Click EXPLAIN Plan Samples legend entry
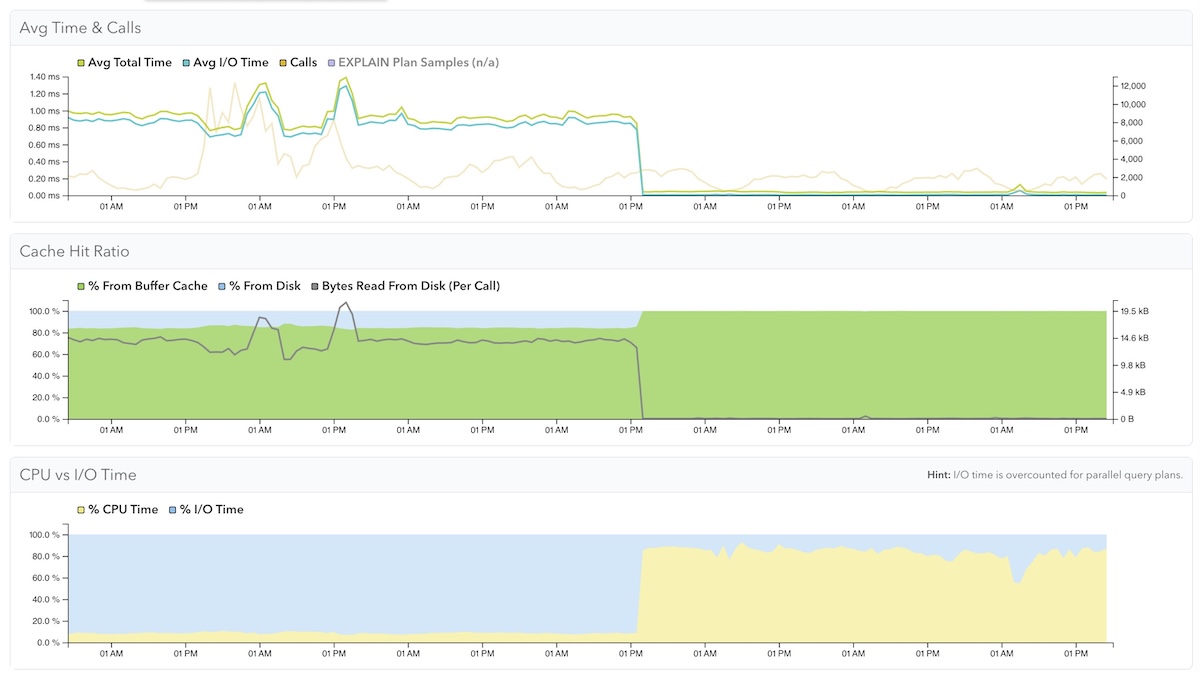This screenshot has width=1200, height=675. (x=413, y=62)
